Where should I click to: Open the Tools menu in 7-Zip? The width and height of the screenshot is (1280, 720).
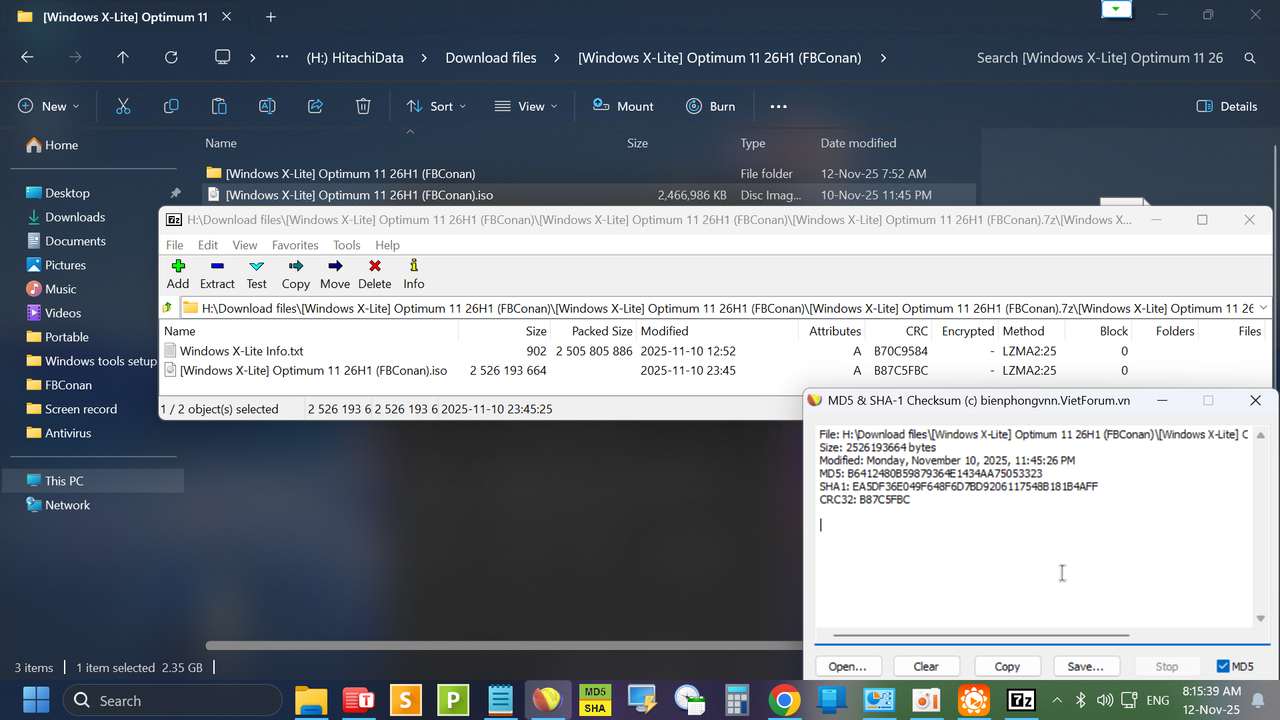point(346,244)
